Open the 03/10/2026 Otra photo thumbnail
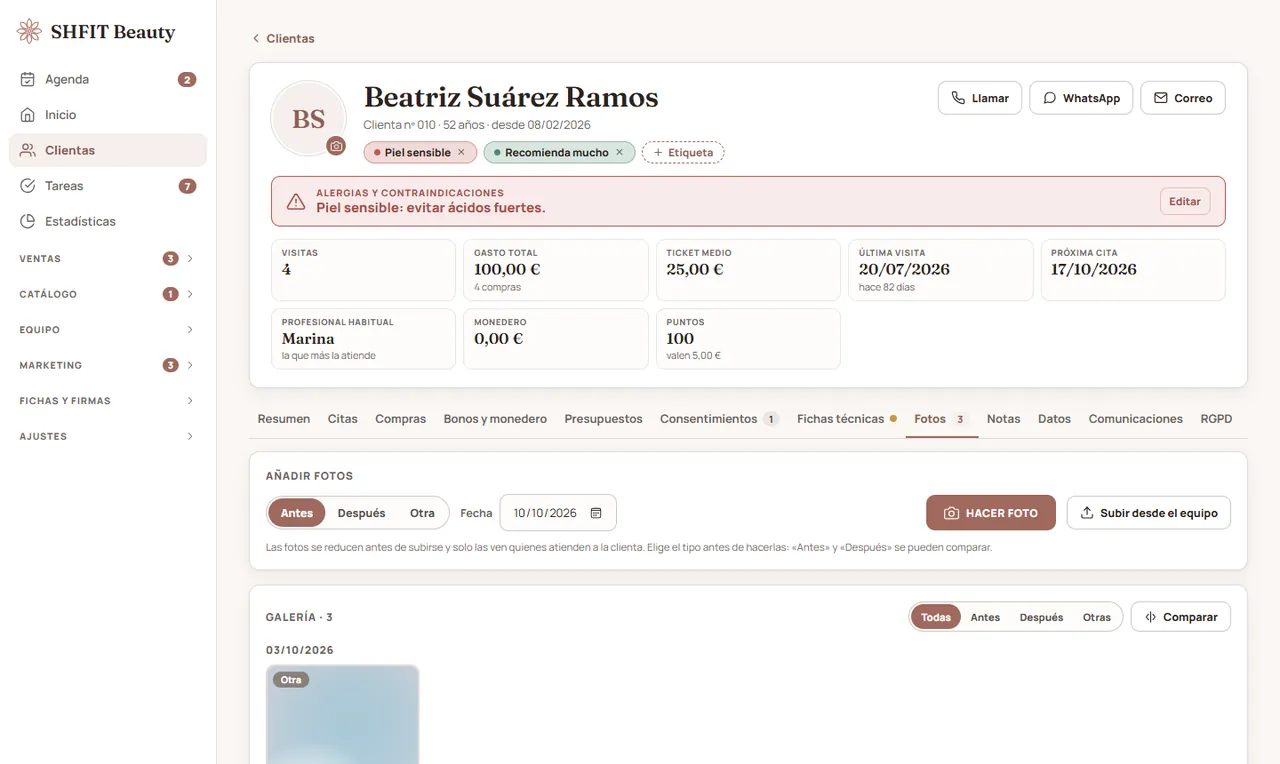This screenshot has height=764, width=1280. point(342,714)
